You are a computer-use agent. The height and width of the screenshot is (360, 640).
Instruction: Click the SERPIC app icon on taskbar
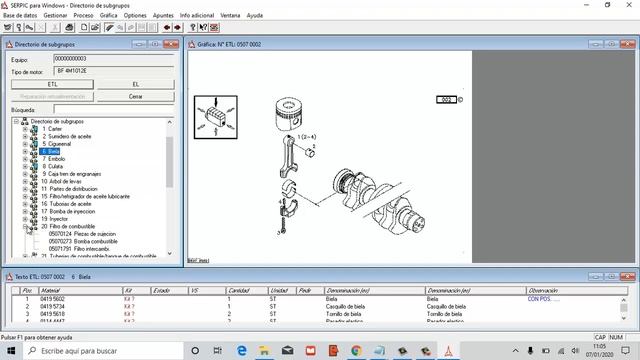click(x=448, y=351)
